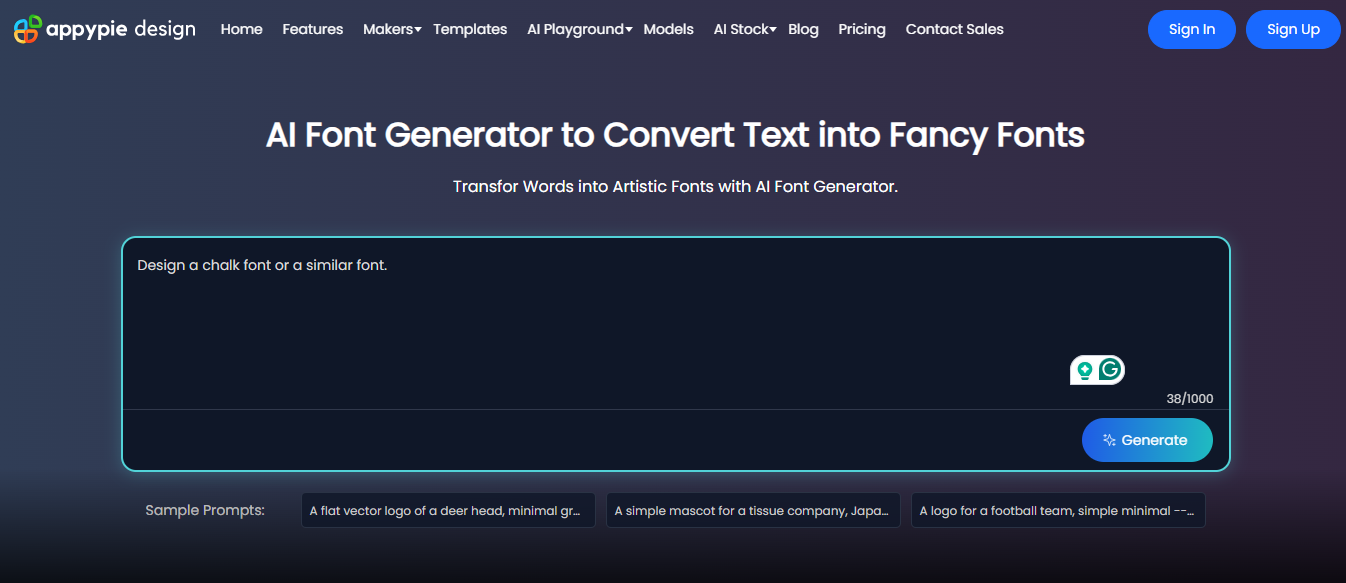This screenshot has width=1346, height=583.
Task: Go to the Home menu item
Action: coord(242,29)
